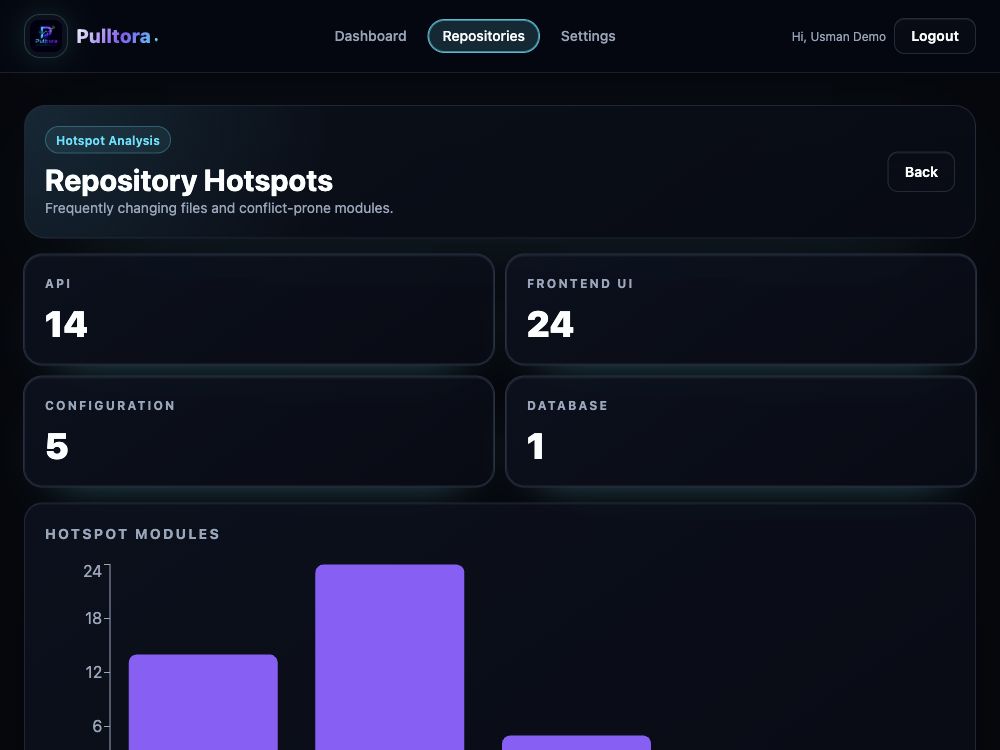Click the y-axis label 12
This screenshot has width=1000, height=750.
(x=94, y=672)
